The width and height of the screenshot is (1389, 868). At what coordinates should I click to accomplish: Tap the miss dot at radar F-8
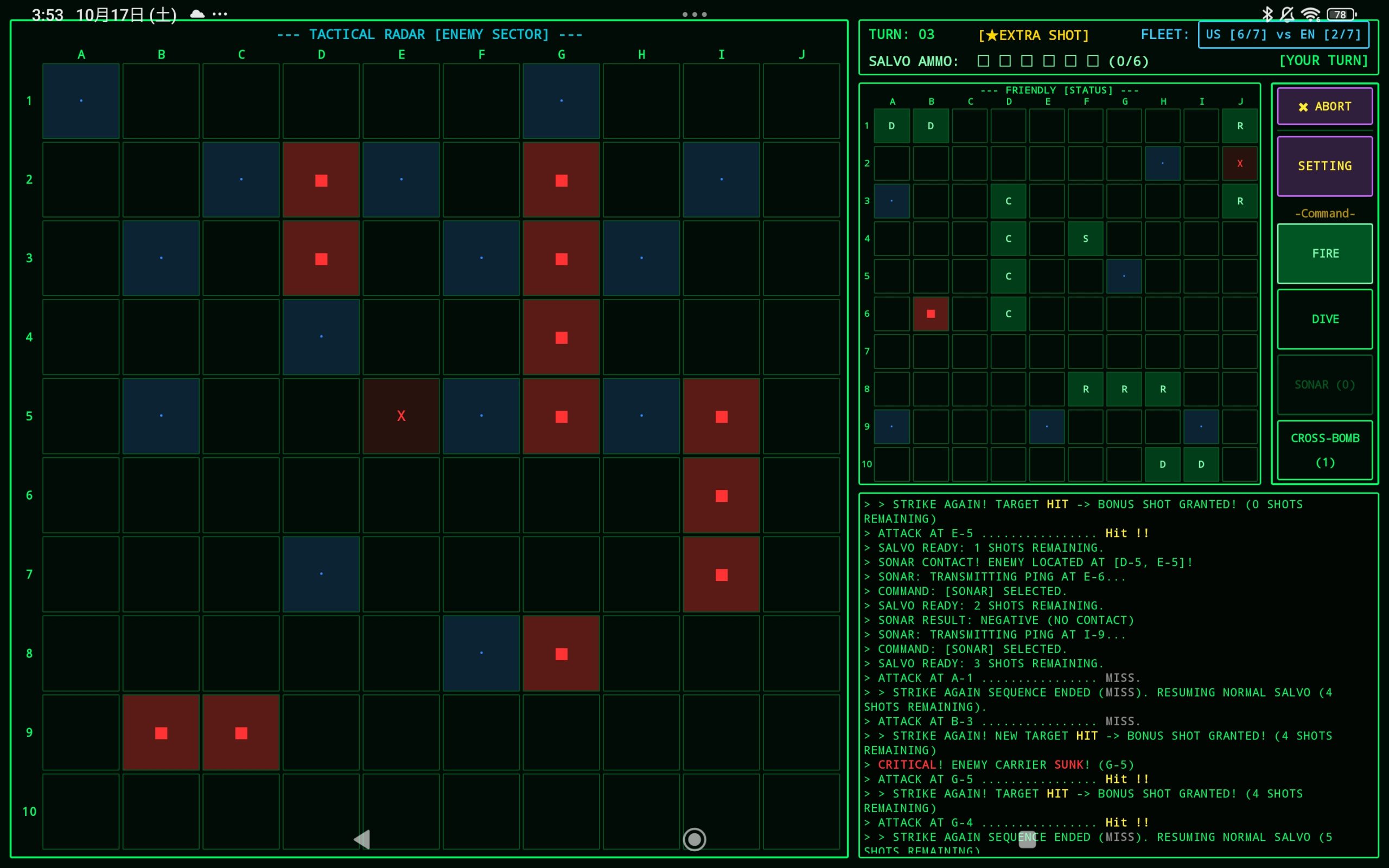pos(481,654)
